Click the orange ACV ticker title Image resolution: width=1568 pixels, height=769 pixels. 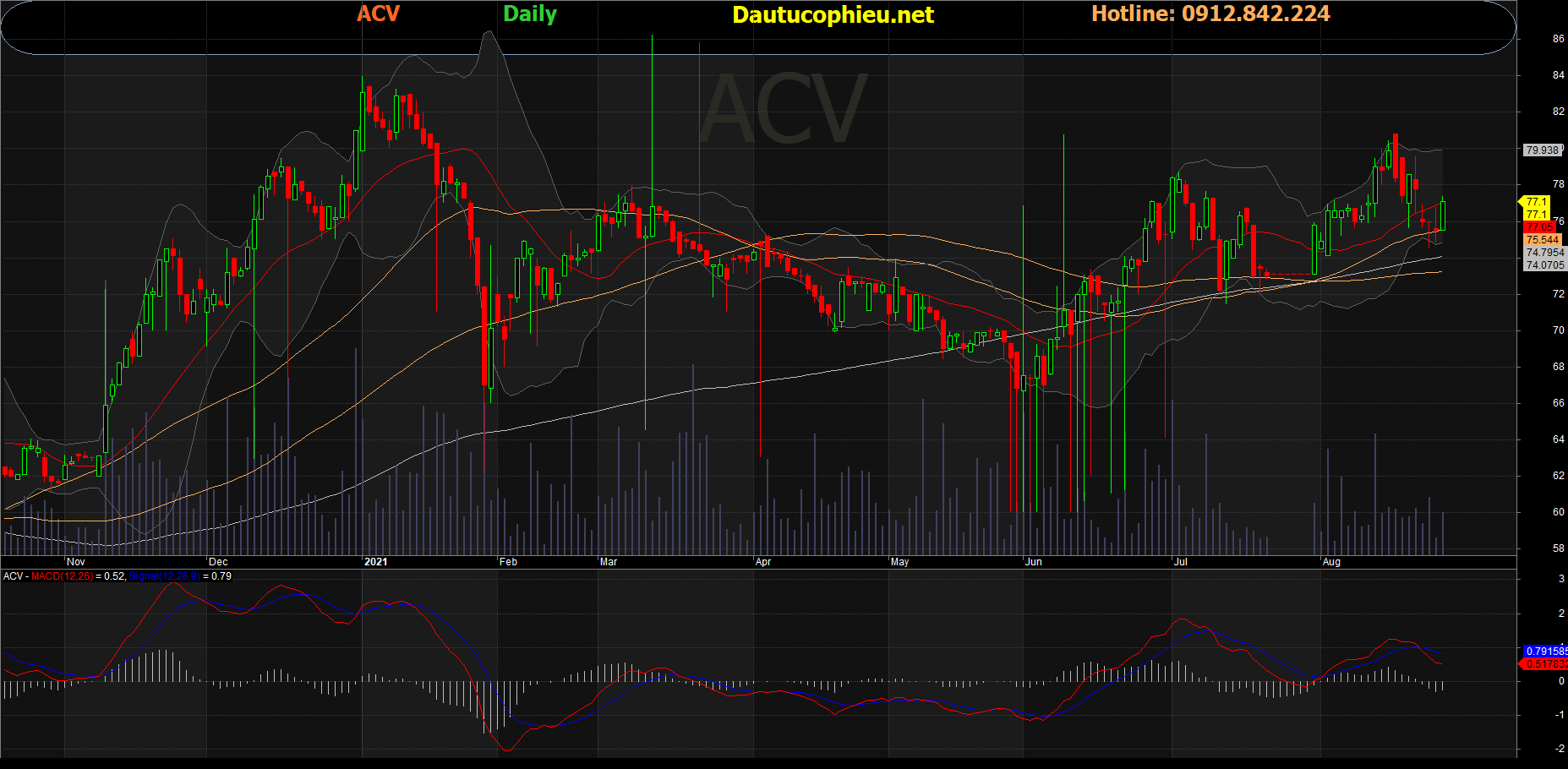(x=378, y=14)
